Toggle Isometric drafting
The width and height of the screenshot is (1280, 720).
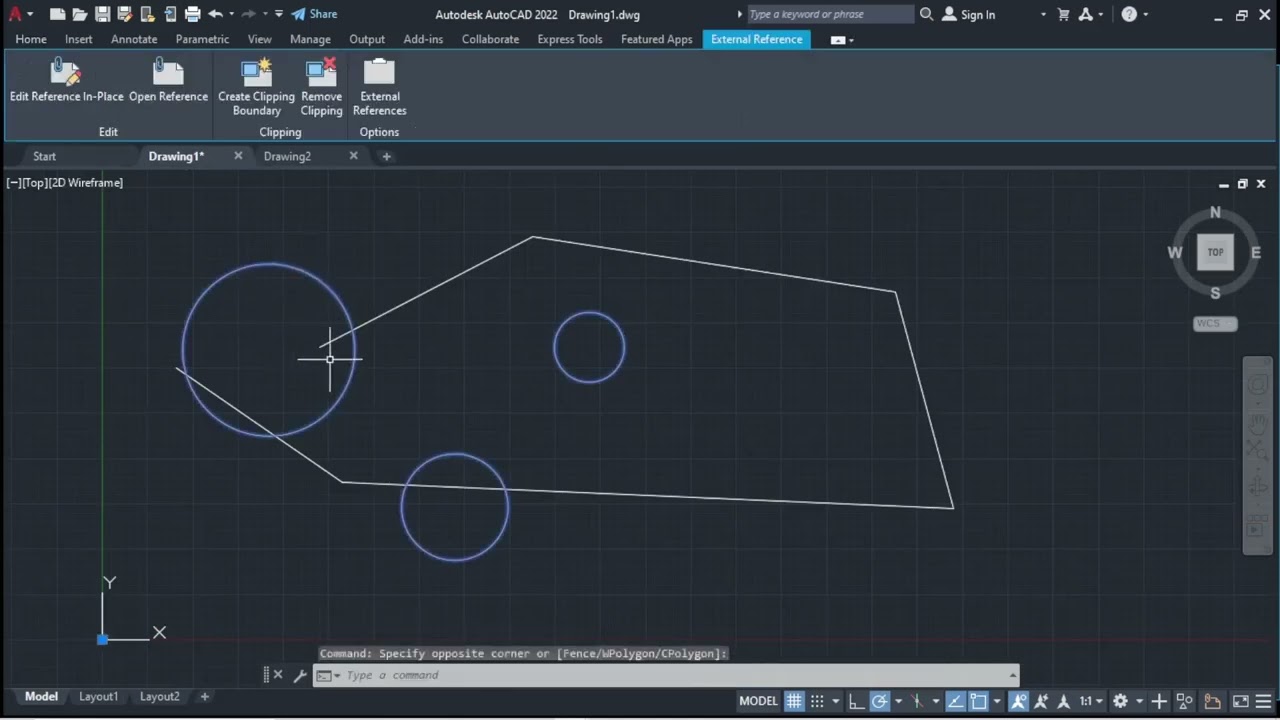coord(917,701)
